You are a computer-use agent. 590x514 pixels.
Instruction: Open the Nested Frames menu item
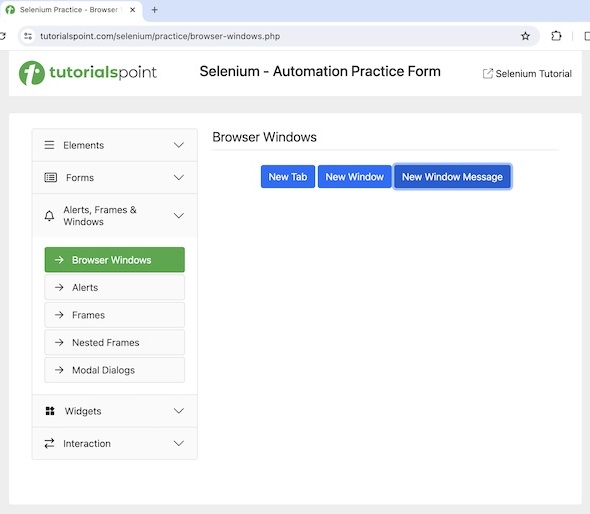point(115,342)
